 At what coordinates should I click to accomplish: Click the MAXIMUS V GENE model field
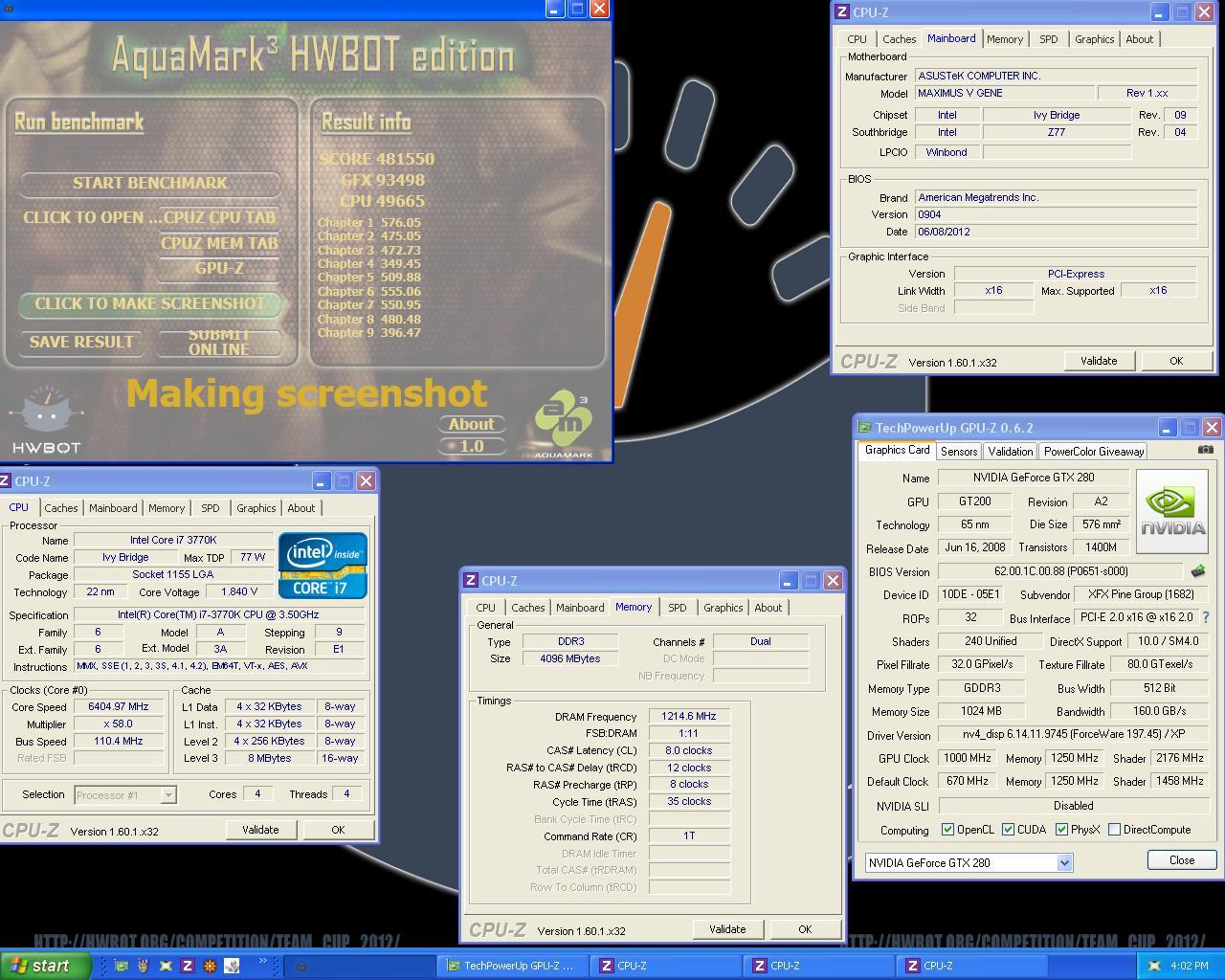(x=1003, y=93)
